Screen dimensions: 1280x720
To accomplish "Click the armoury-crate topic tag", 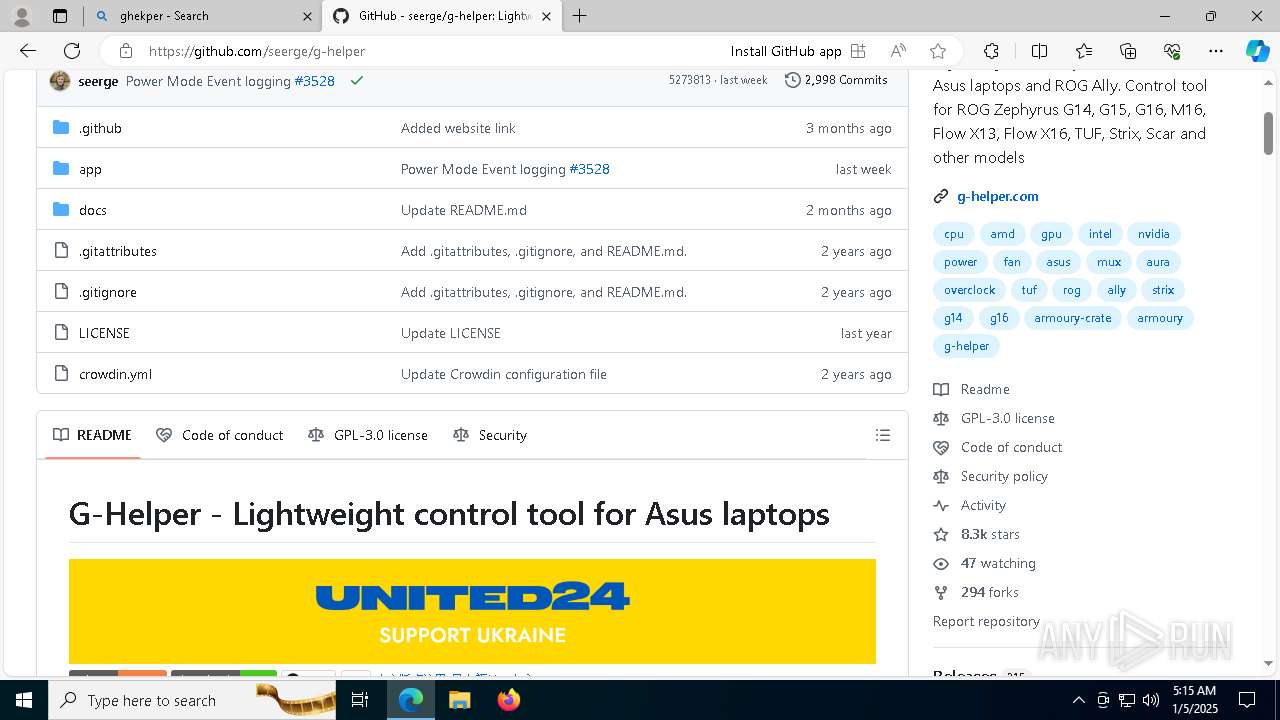I will point(1073,318).
